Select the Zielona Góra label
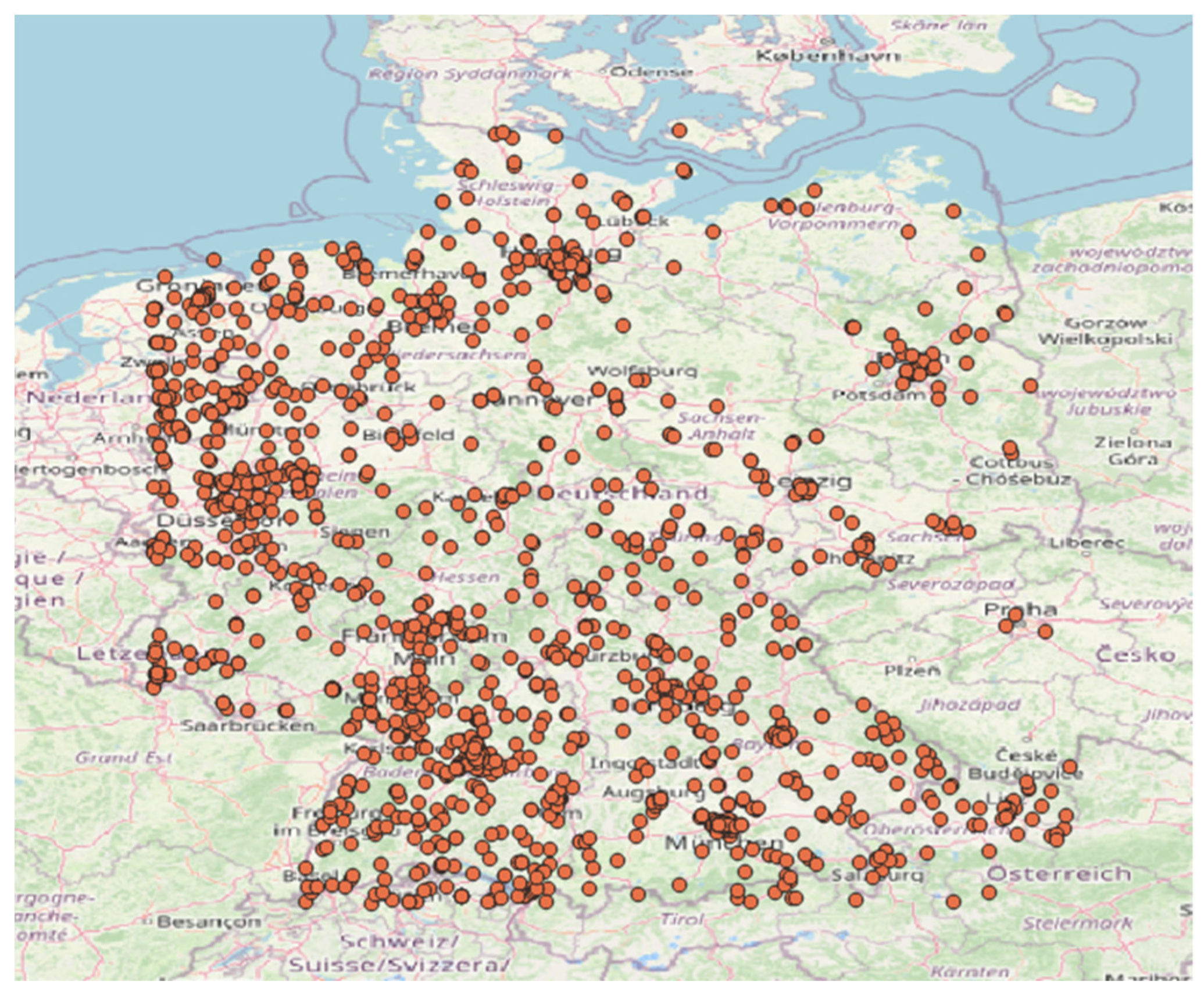 (1132, 450)
